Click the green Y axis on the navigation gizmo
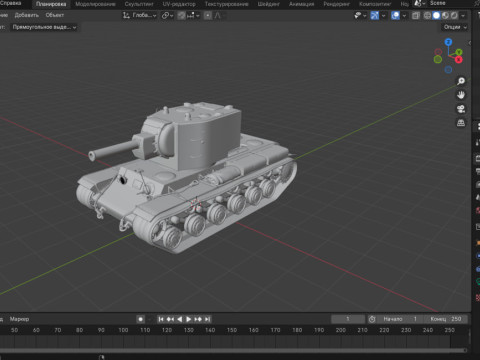480x360 pixels. pos(459,52)
